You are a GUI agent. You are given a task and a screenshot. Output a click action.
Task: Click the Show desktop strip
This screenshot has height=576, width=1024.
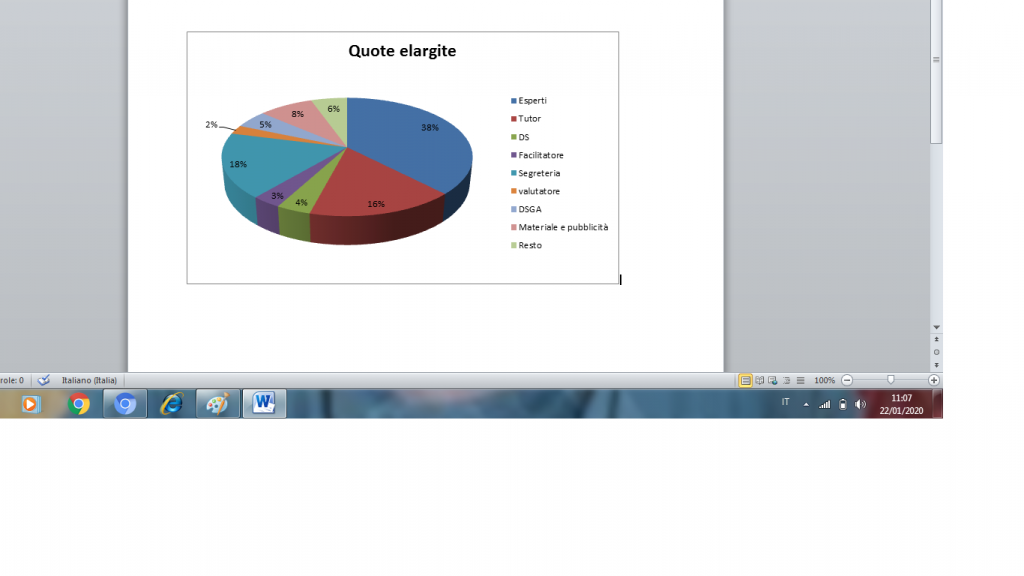tap(938, 404)
